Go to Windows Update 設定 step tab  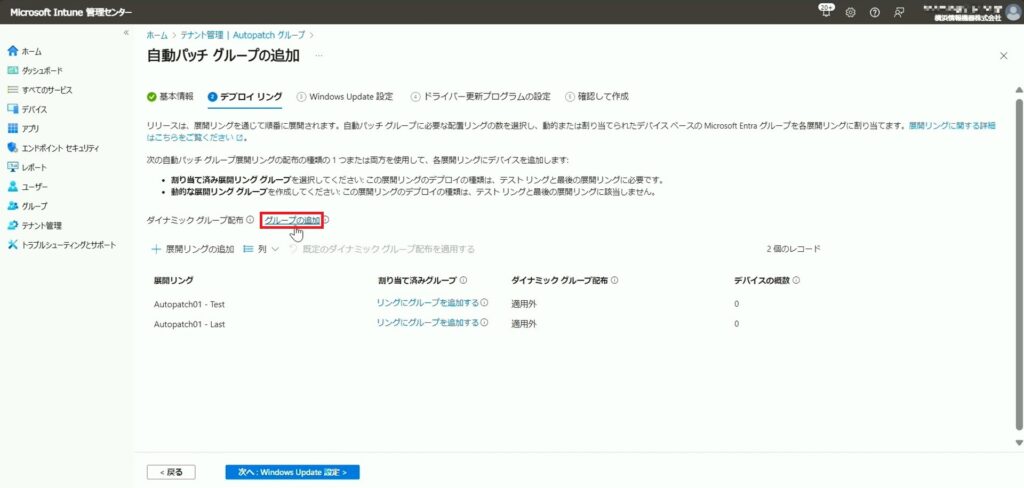[345, 97]
